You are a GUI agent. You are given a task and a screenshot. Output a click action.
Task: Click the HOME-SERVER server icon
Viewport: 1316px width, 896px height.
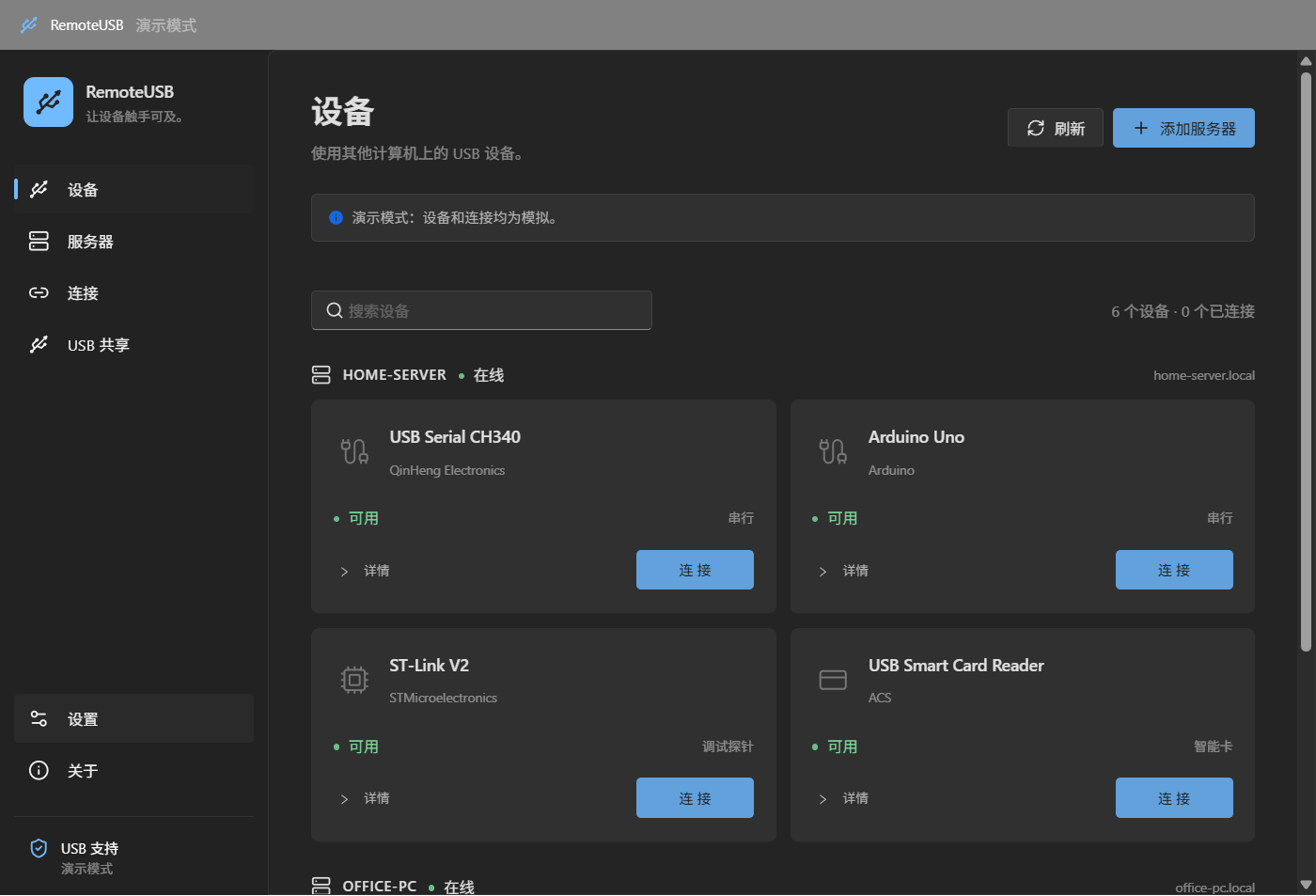click(x=321, y=374)
